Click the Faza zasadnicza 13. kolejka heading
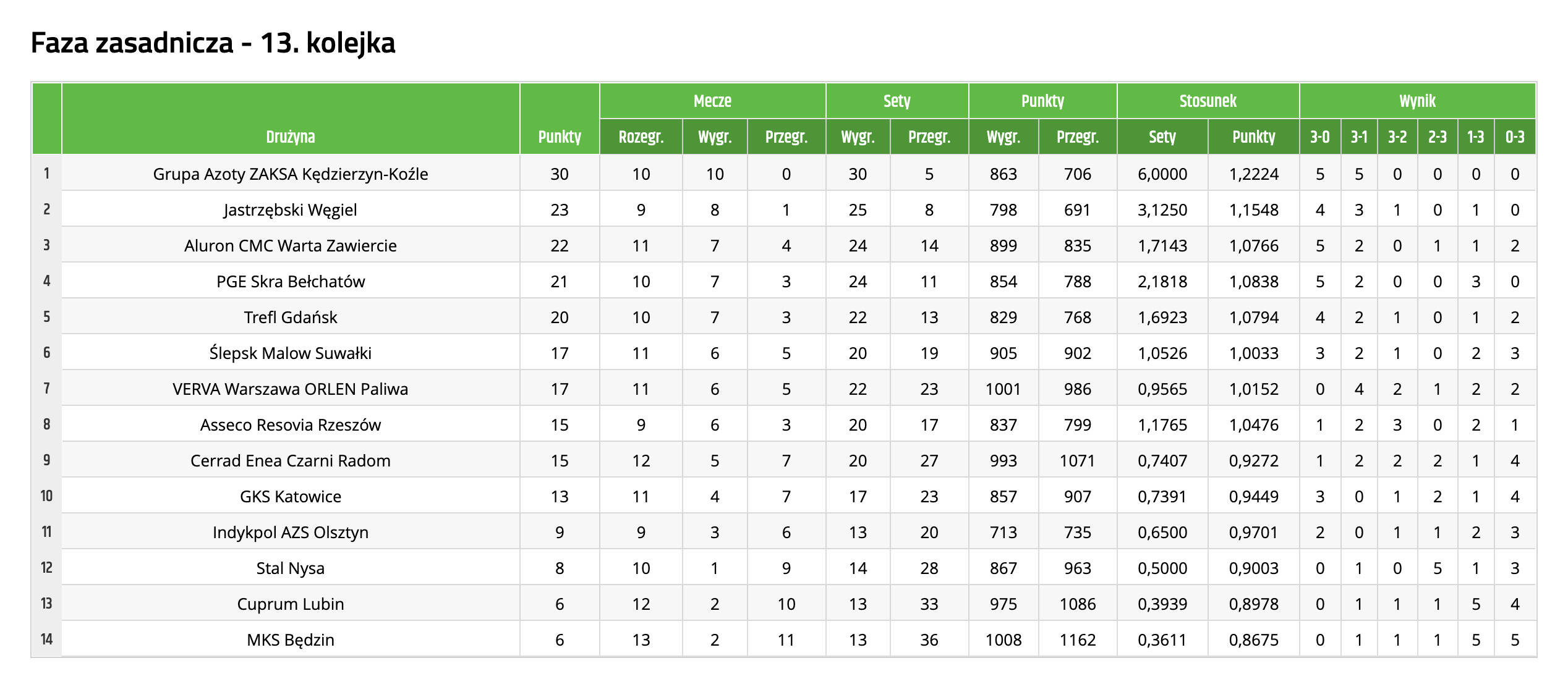Screen dimensions: 1568x692 tap(213, 43)
